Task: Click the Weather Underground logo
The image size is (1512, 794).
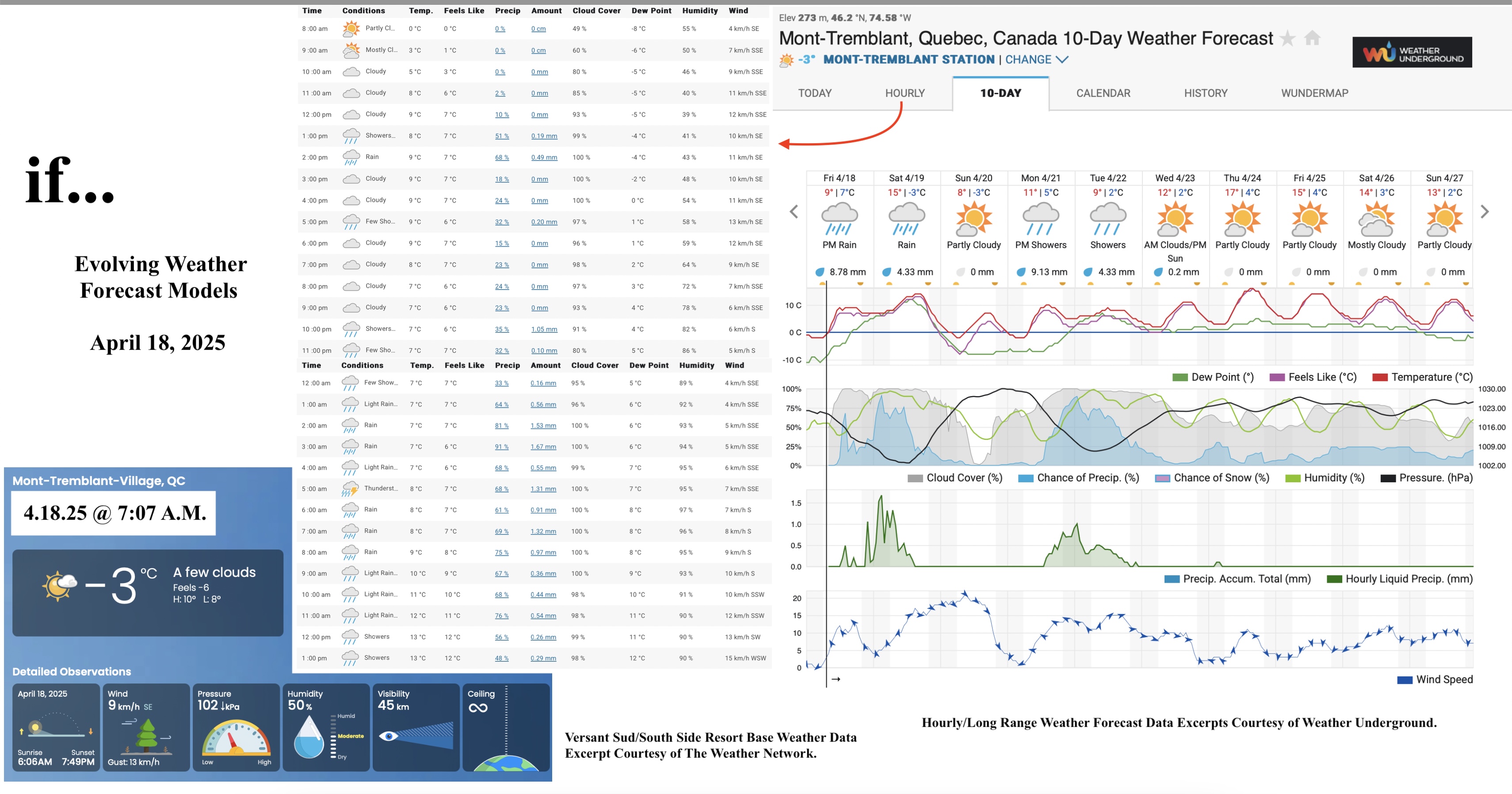Action: click(1412, 53)
